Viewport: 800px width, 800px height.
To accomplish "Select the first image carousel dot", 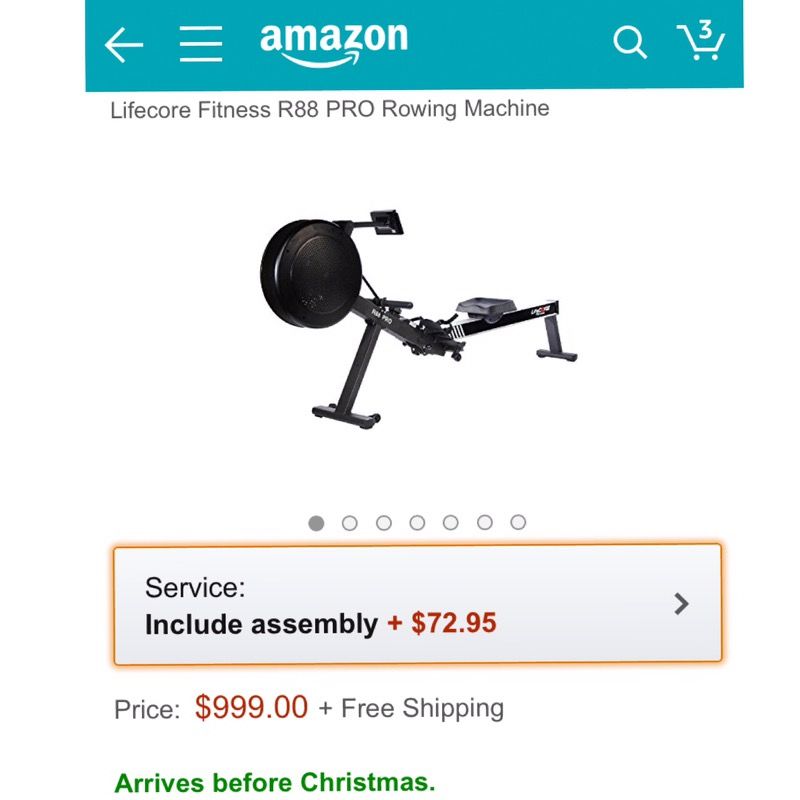I will coord(316,523).
